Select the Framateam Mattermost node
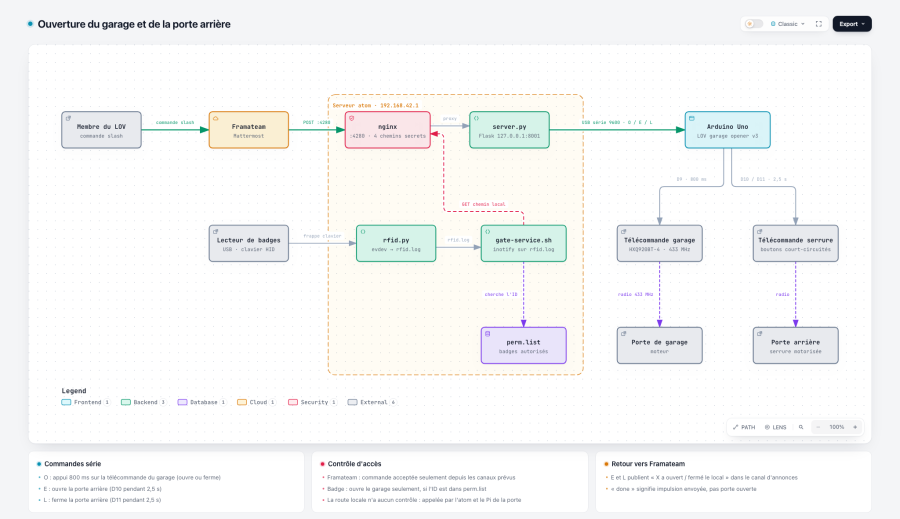The height and width of the screenshot is (519, 900). pos(249,130)
